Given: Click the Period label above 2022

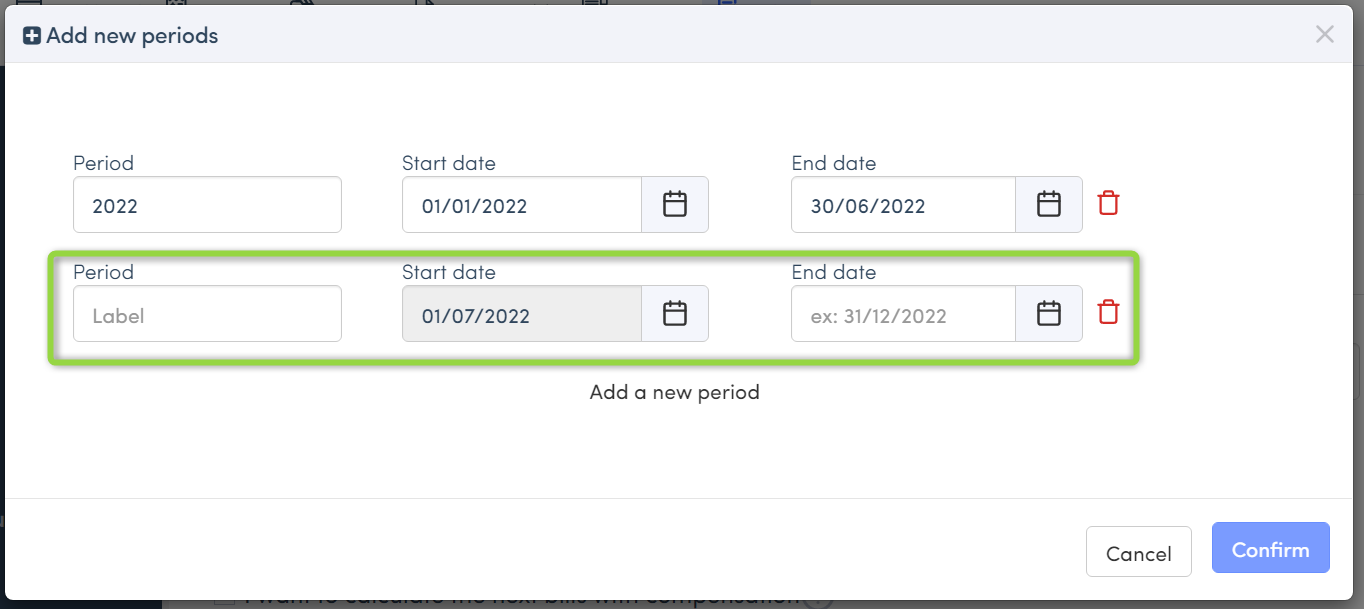Looking at the screenshot, I should pos(103,163).
